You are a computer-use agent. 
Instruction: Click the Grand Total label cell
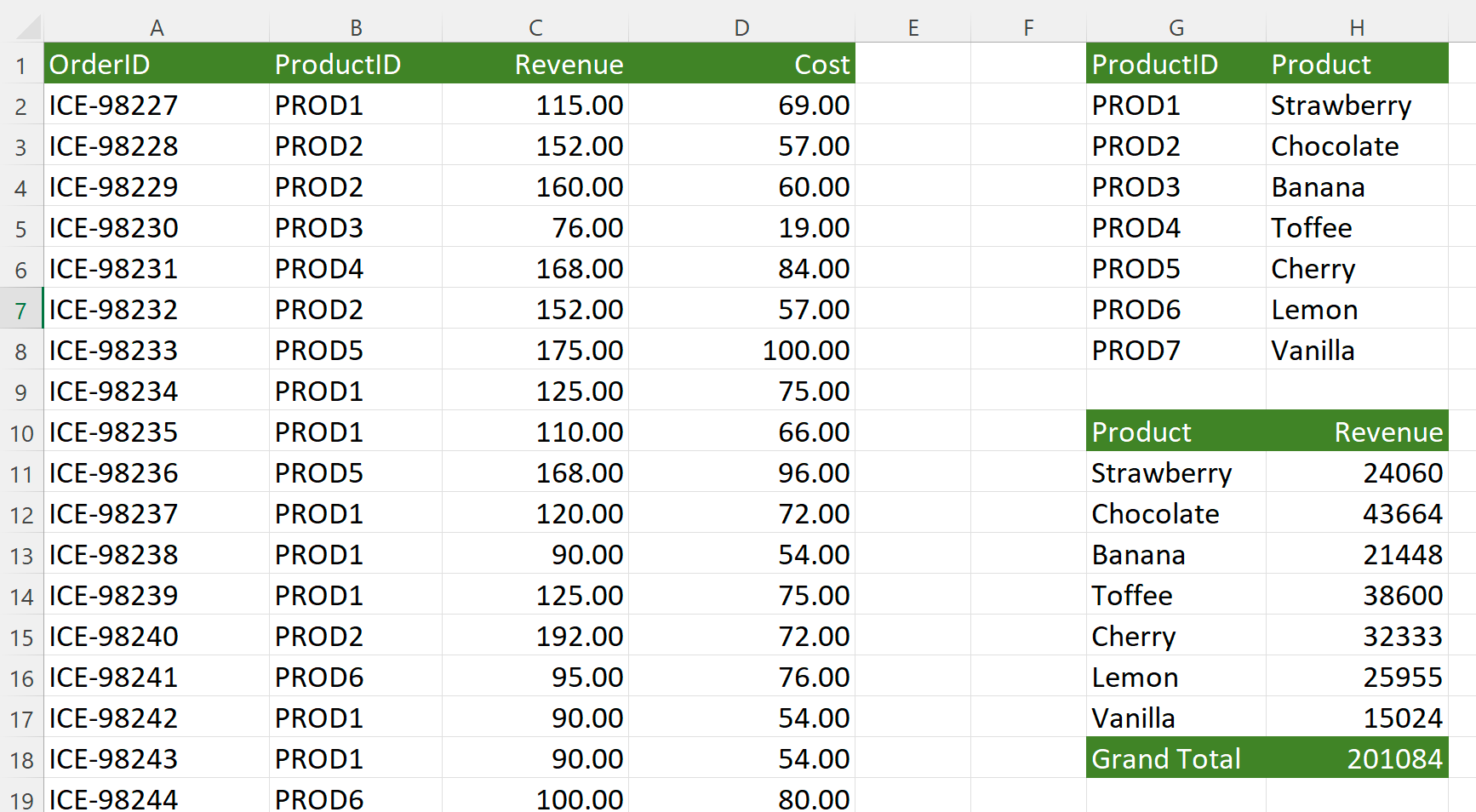tap(1166, 758)
